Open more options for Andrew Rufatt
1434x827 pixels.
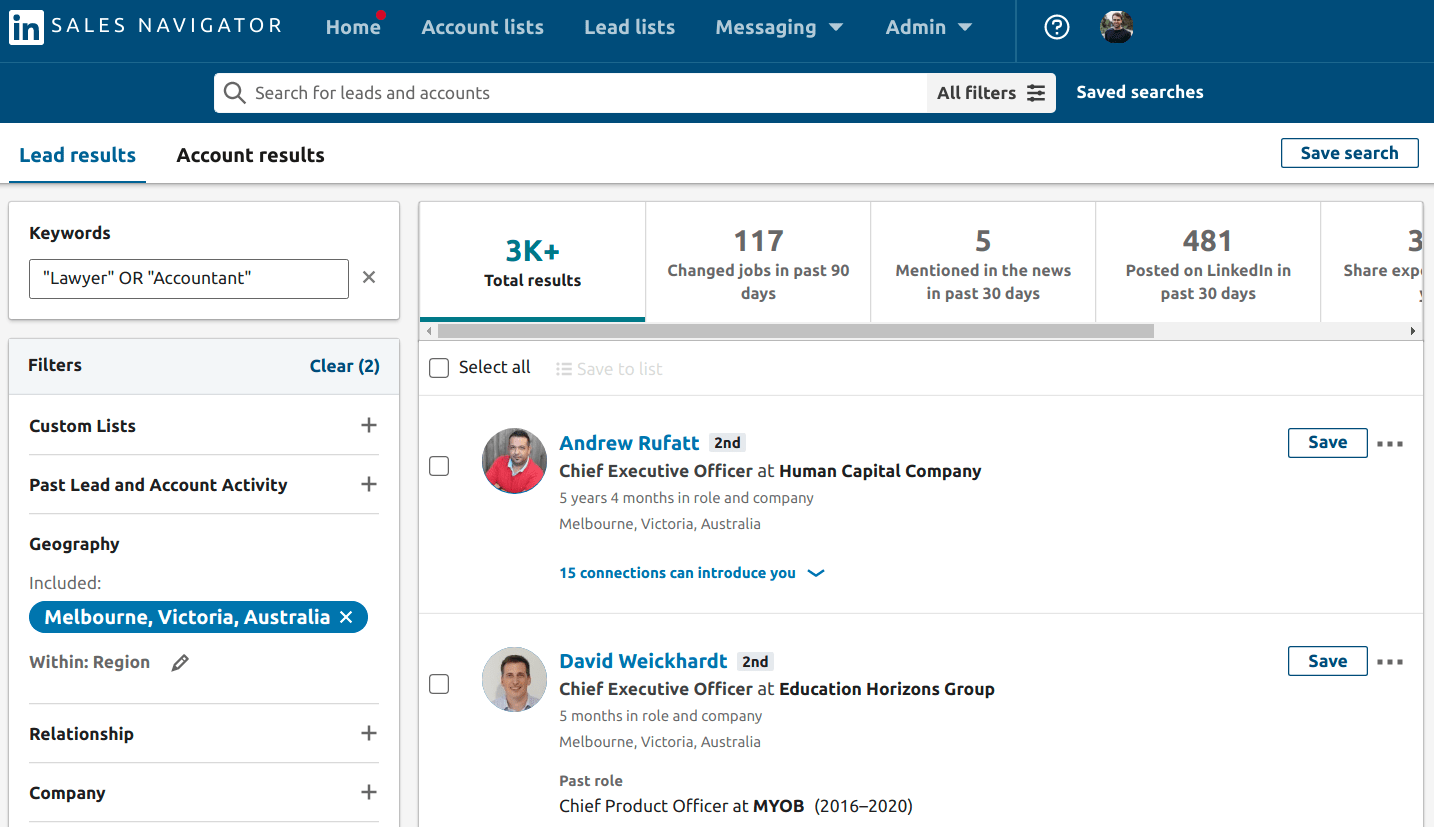pos(1390,444)
